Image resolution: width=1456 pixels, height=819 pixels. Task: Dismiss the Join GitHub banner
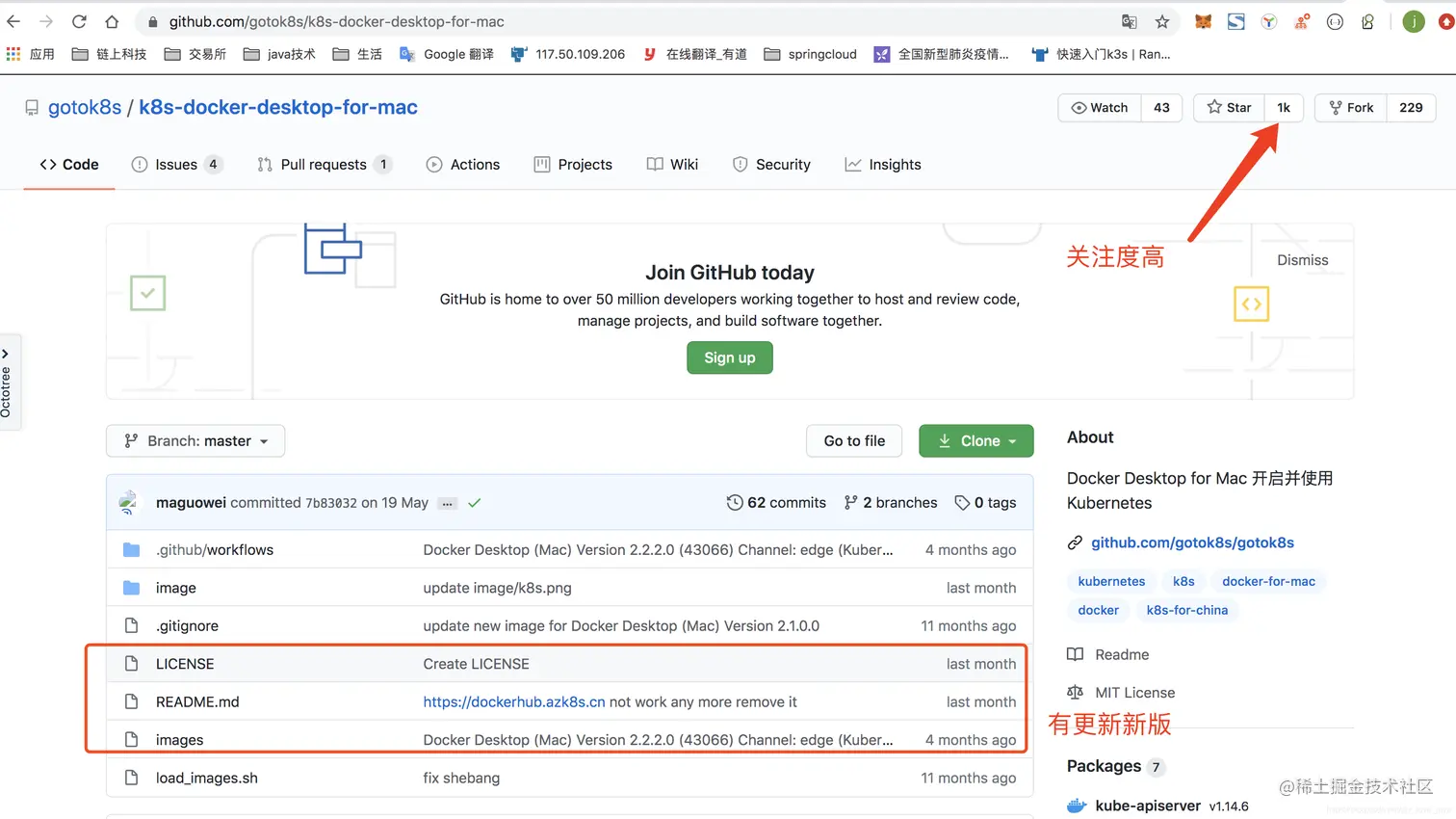coord(1302,260)
